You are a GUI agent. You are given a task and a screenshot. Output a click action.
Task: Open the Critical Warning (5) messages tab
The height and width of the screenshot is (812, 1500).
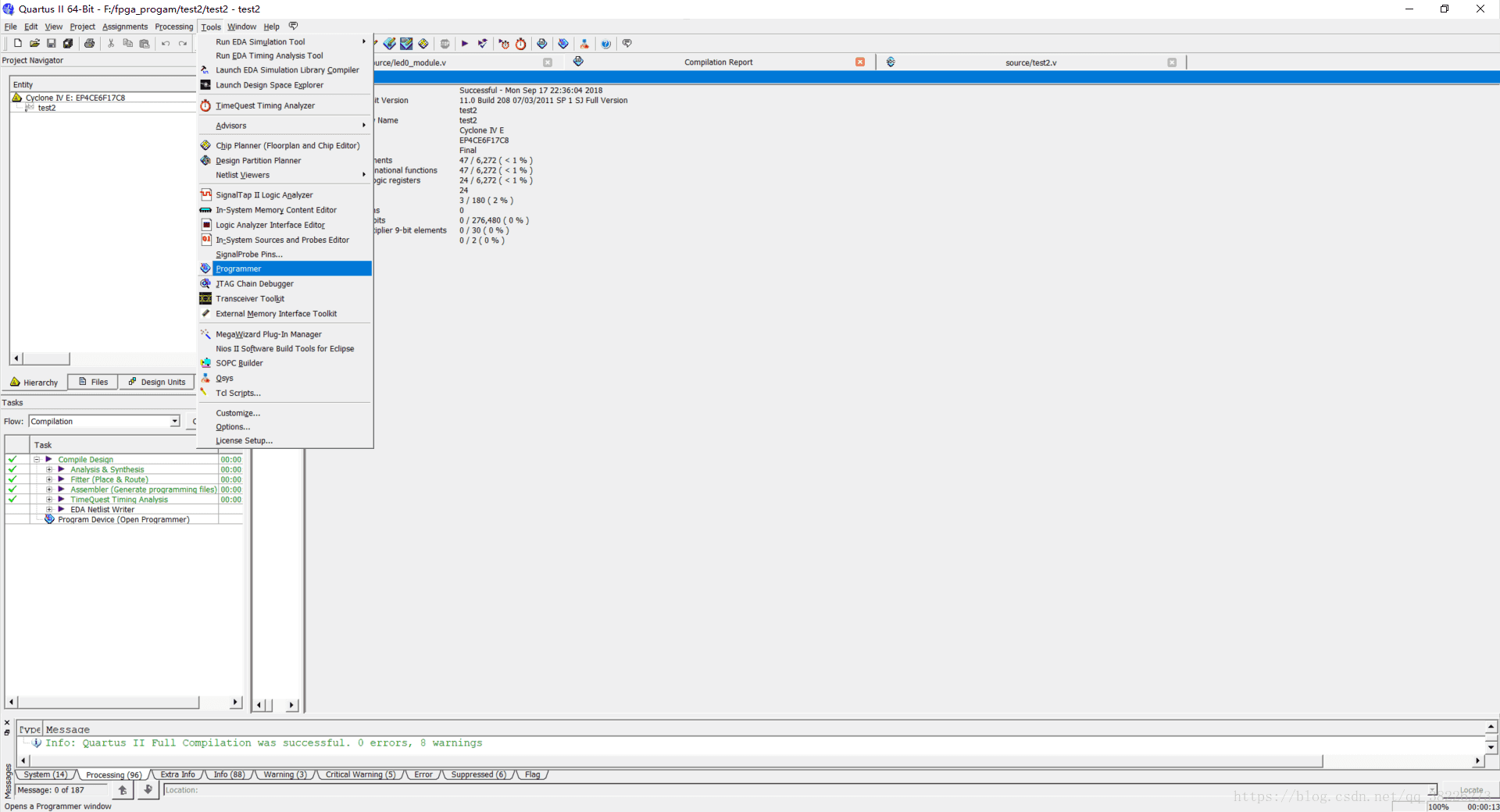[360, 775]
